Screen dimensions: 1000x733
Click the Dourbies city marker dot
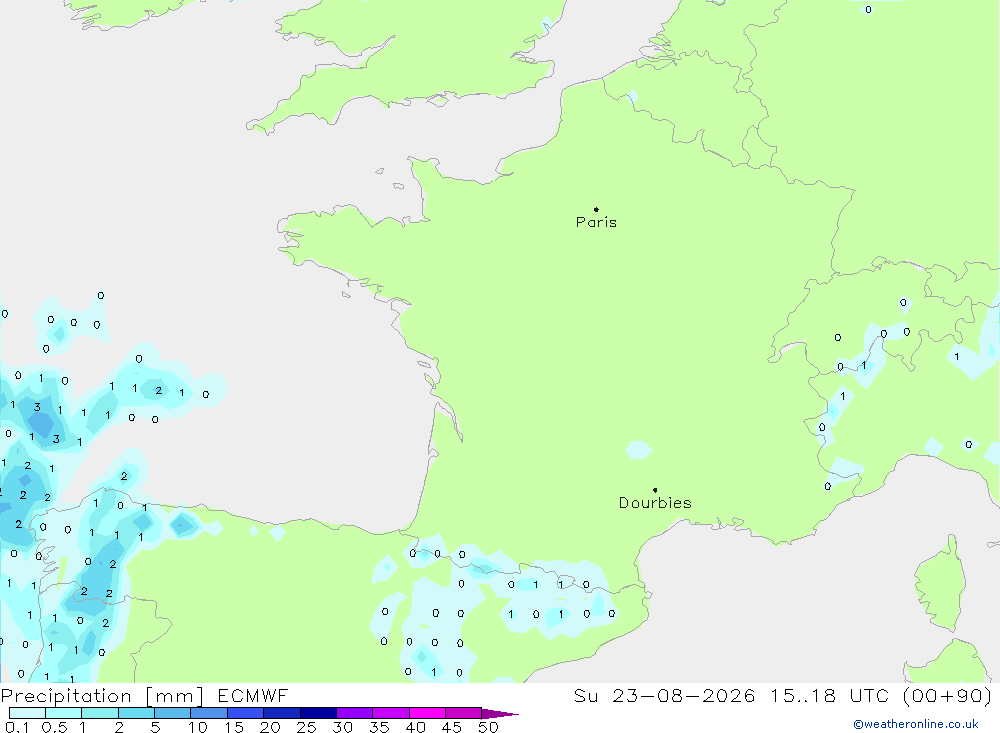click(655, 490)
